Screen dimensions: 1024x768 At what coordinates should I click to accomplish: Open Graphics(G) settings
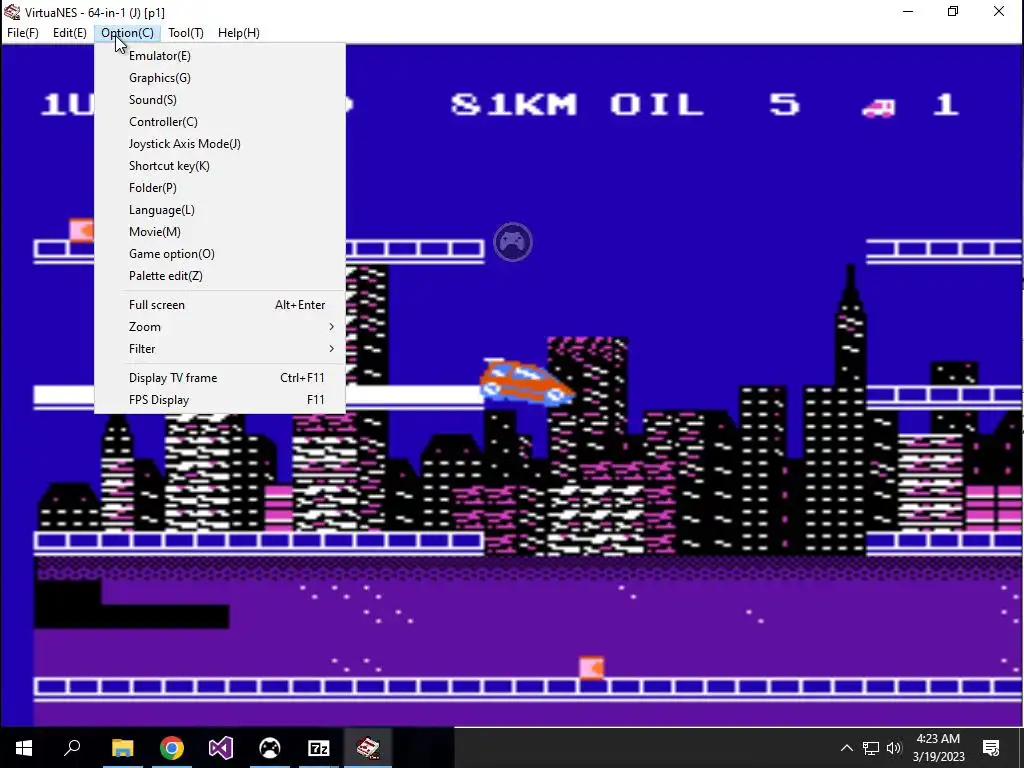220,78
